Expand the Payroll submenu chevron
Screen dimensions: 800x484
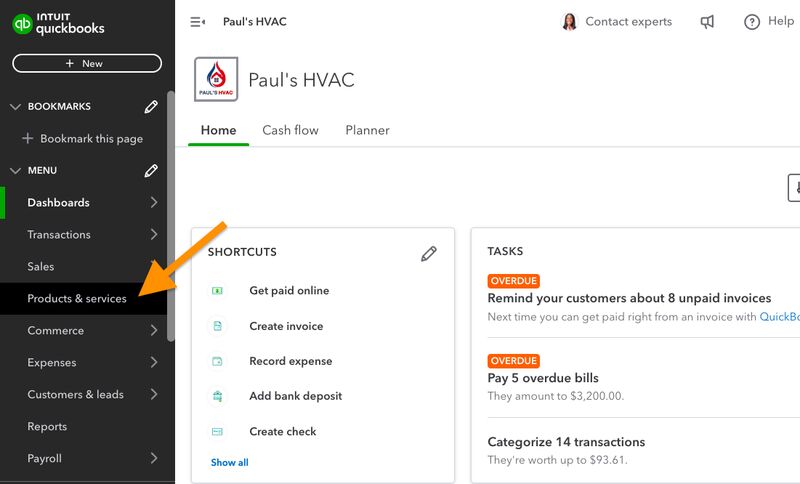click(x=154, y=458)
